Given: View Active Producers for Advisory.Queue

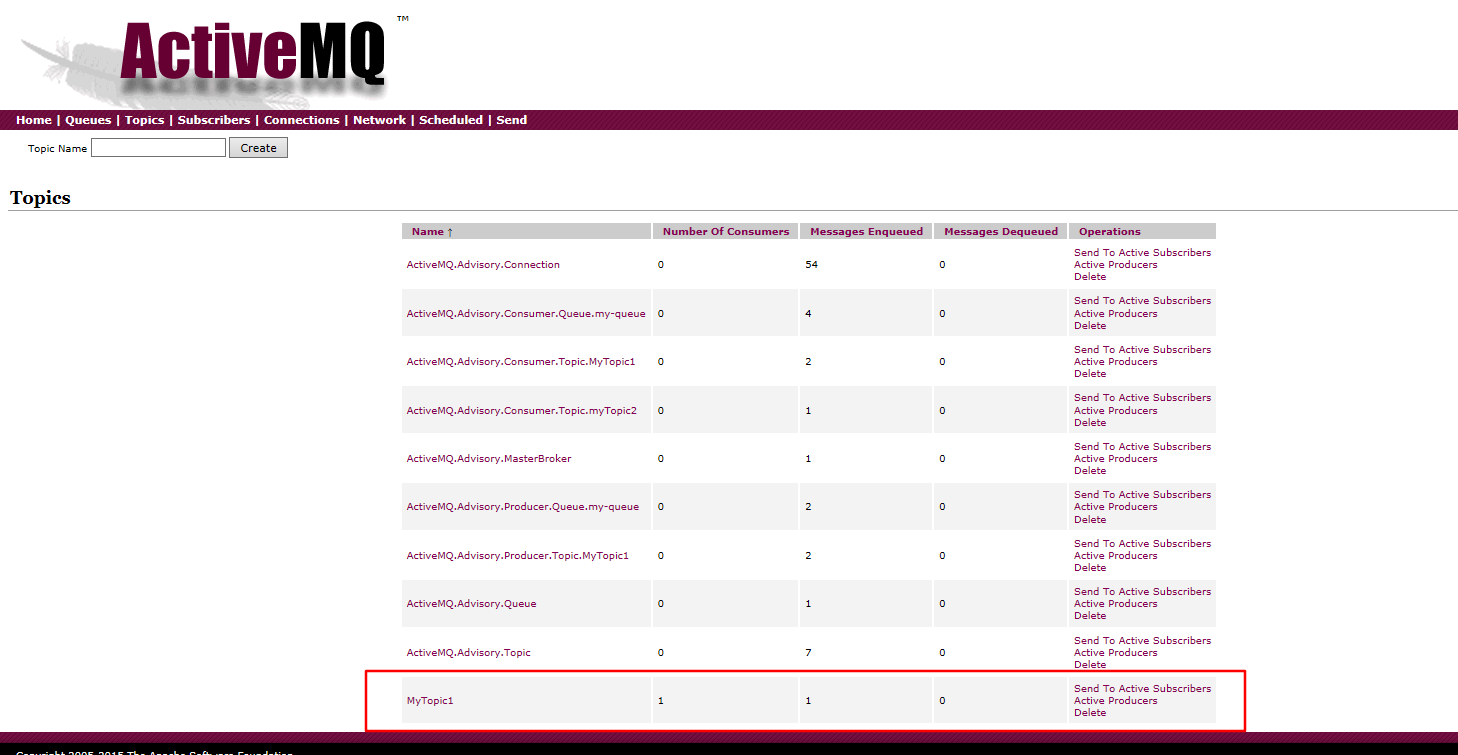Looking at the screenshot, I should [x=1115, y=604].
